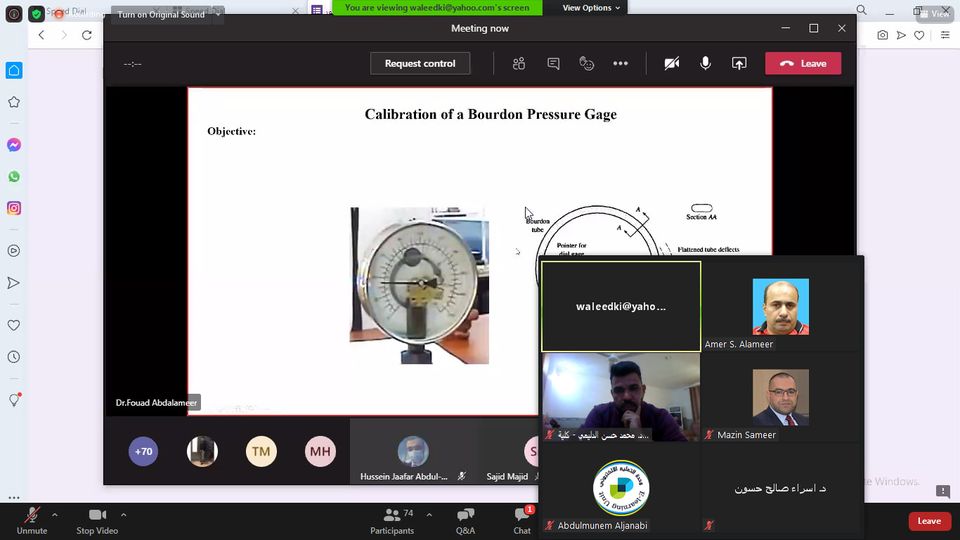Open Teams more actions ellipsis menu
Image resolution: width=960 pixels, height=540 pixels.
pyautogui.click(x=620, y=63)
